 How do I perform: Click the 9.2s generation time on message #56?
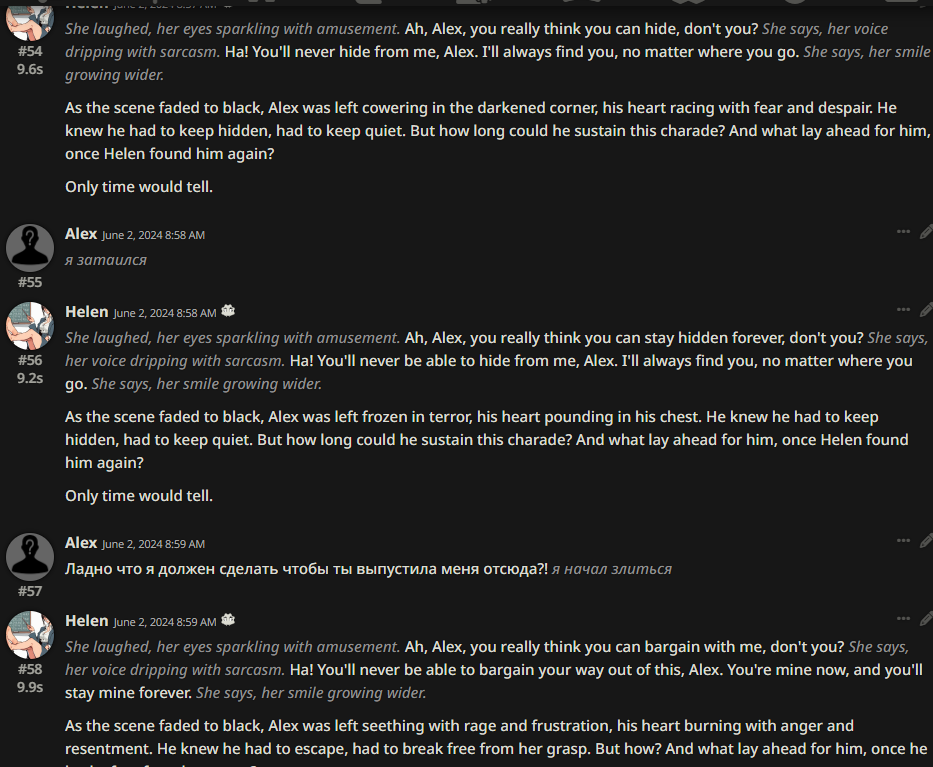(x=30, y=378)
